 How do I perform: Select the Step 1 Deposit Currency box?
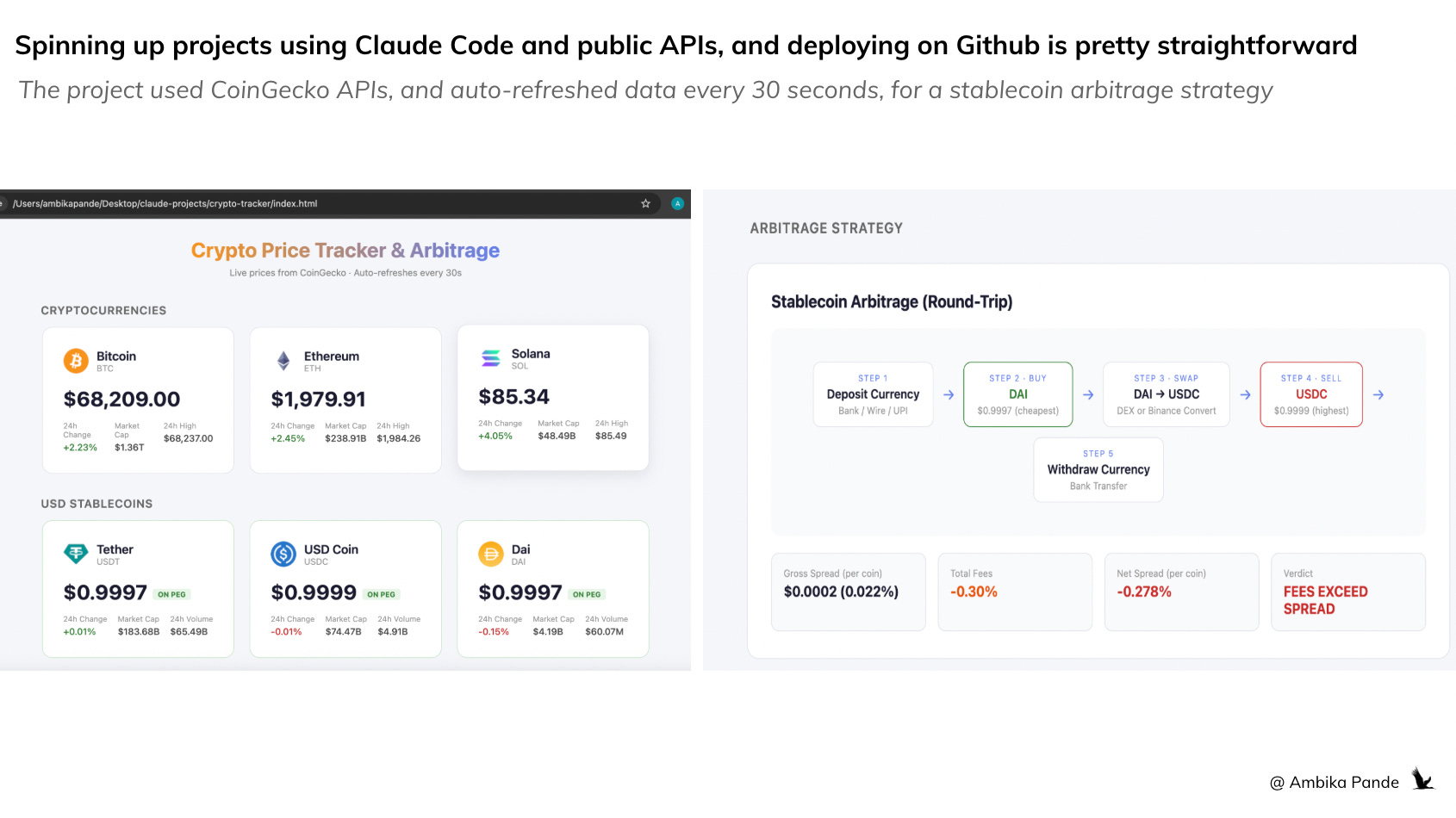pyautogui.click(x=873, y=394)
